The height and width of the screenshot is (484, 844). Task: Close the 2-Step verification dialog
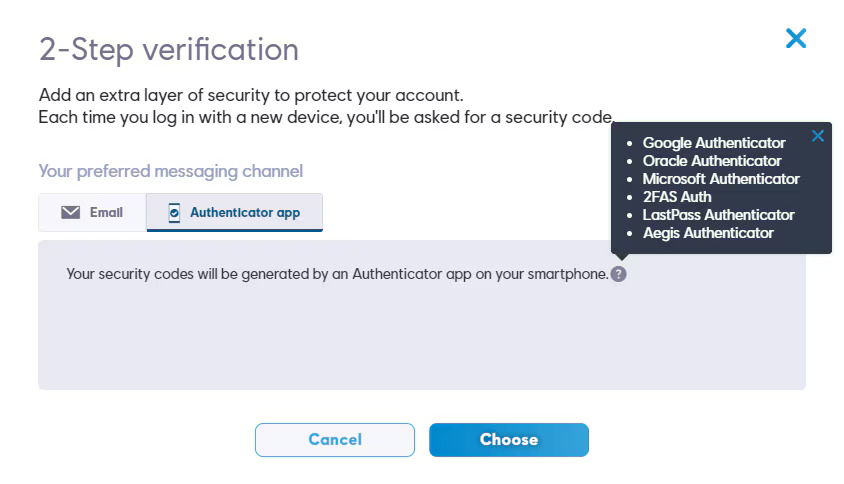pyautogui.click(x=796, y=39)
